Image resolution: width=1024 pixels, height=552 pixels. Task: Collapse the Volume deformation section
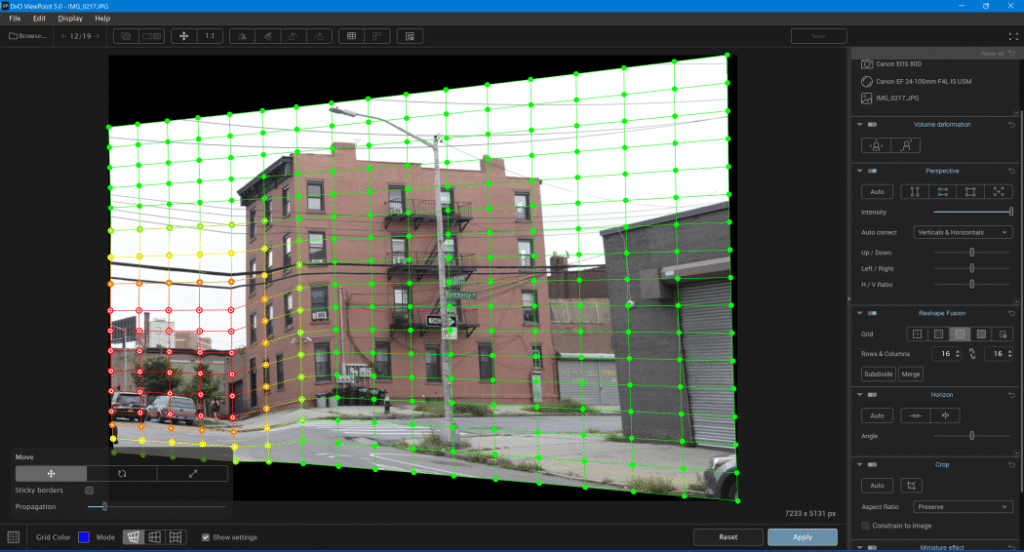click(x=859, y=124)
